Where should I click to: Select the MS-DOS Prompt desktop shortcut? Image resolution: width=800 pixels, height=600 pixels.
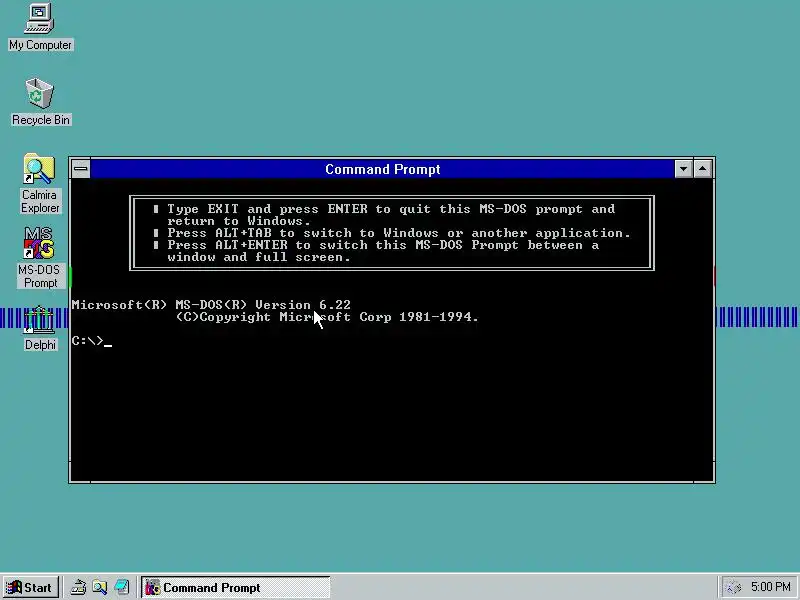40,258
